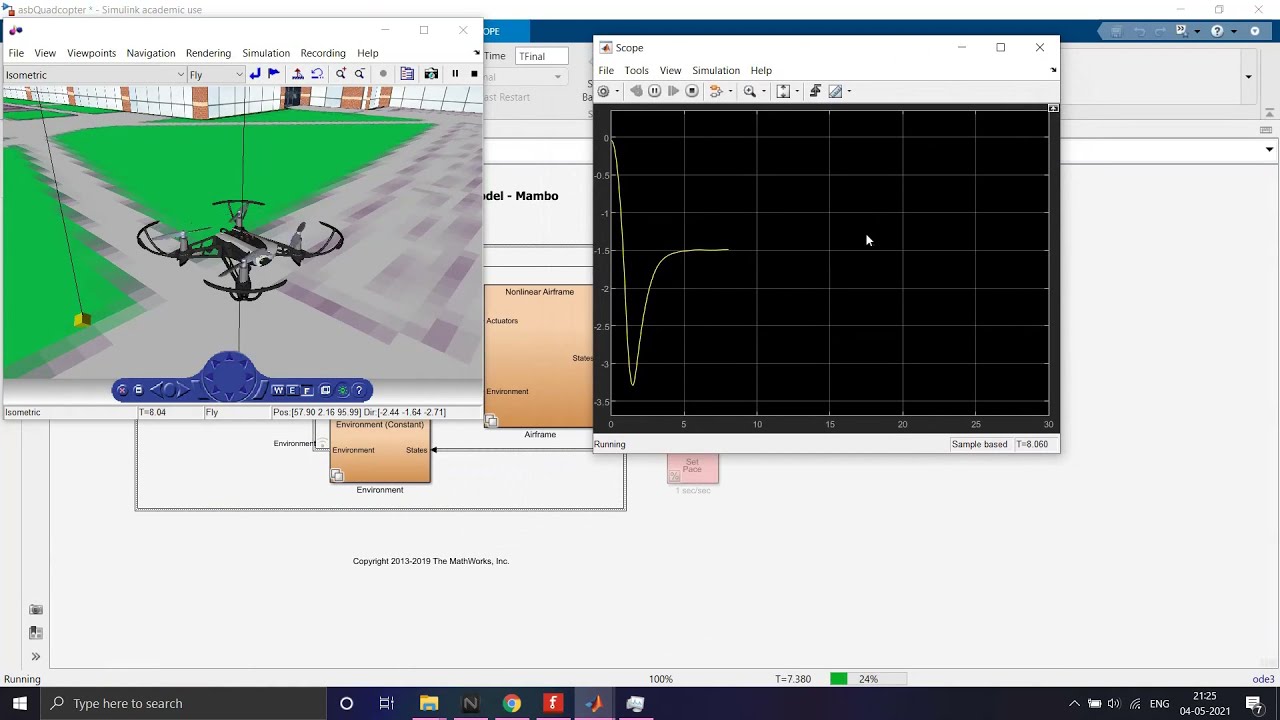Open Scope window Tools menu
1280x720 pixels.
[x=636, y=71]
